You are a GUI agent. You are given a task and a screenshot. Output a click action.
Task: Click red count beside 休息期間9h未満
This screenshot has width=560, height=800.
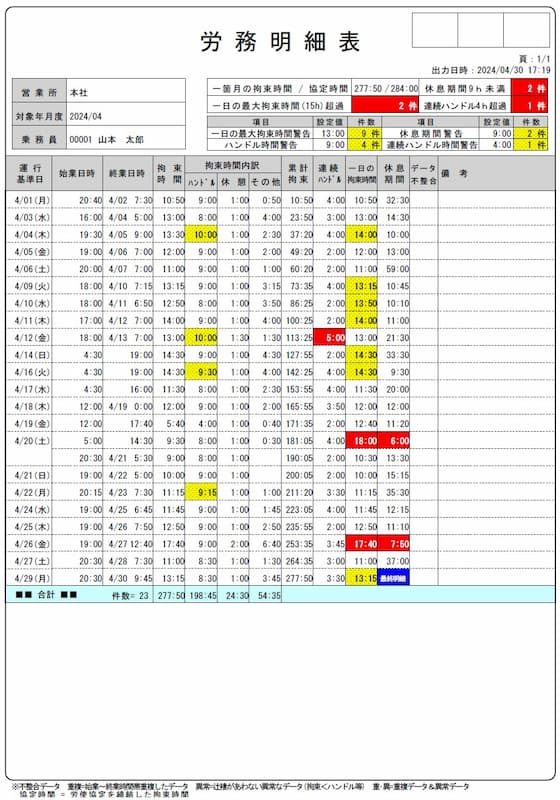[529, 88]
